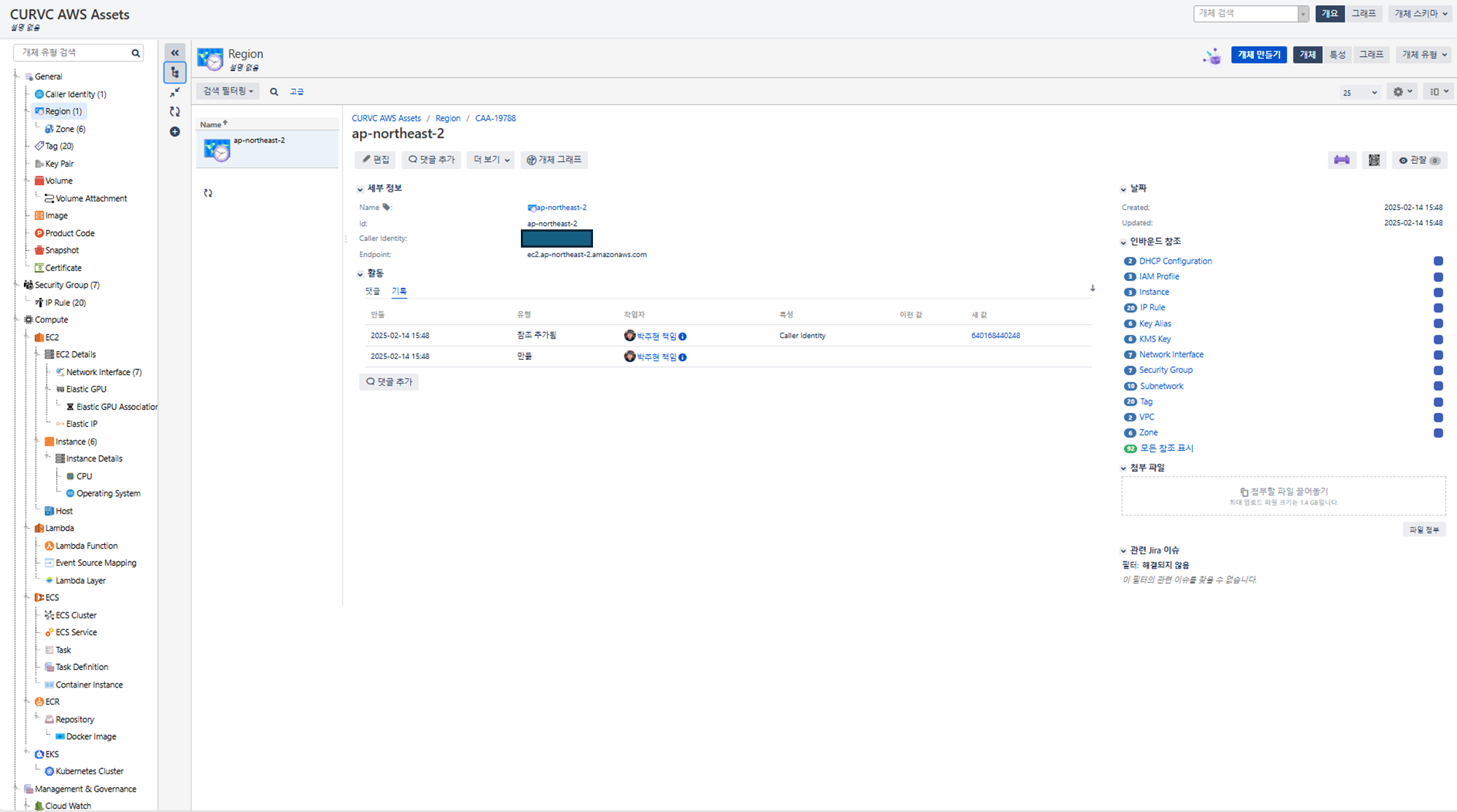Select Zone (6) in the tree
Image resolution: width=1457 pixels, height=812 pixels.
70,129
